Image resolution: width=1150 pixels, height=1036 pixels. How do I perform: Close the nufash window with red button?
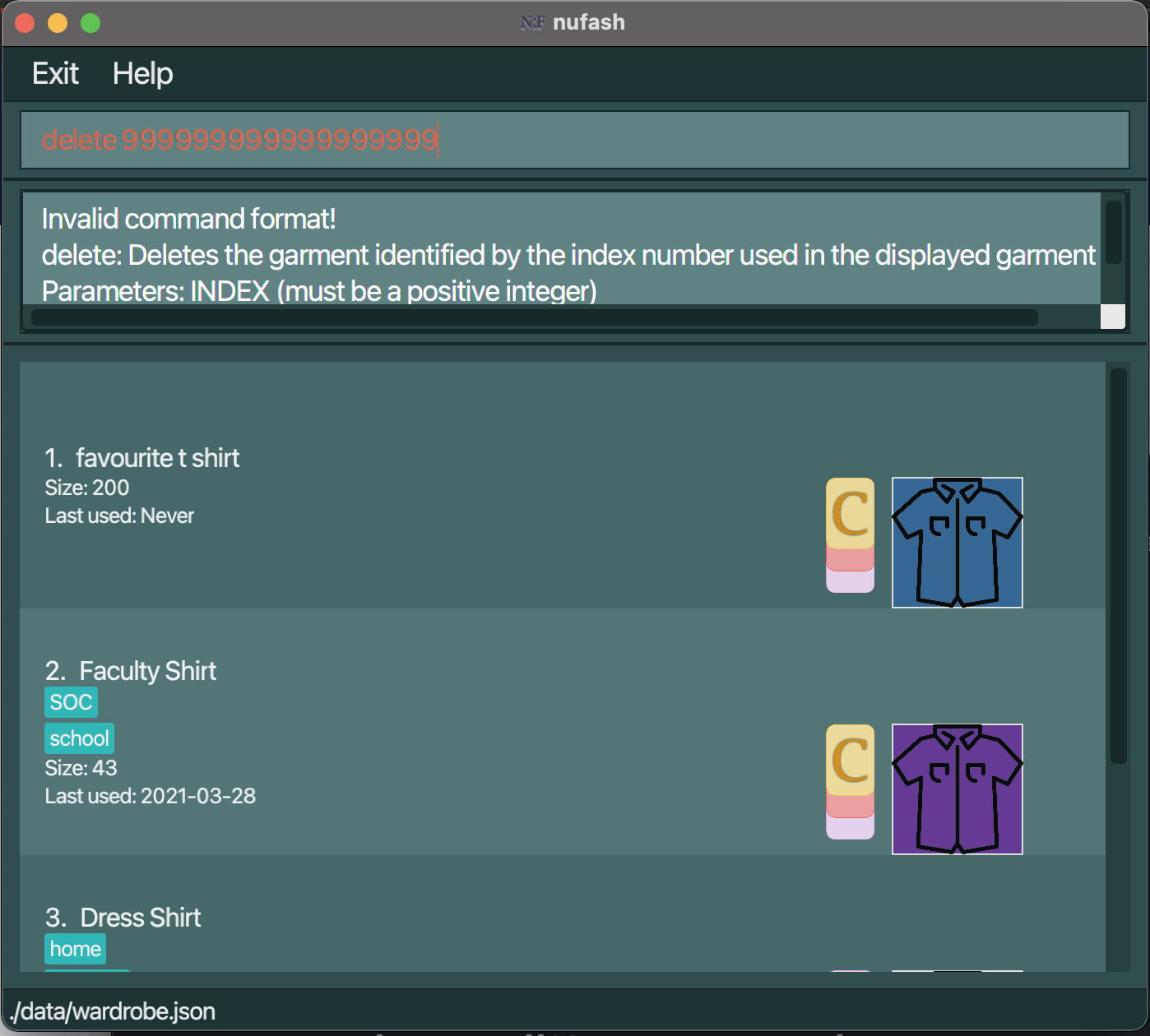(x=25, y=23)
